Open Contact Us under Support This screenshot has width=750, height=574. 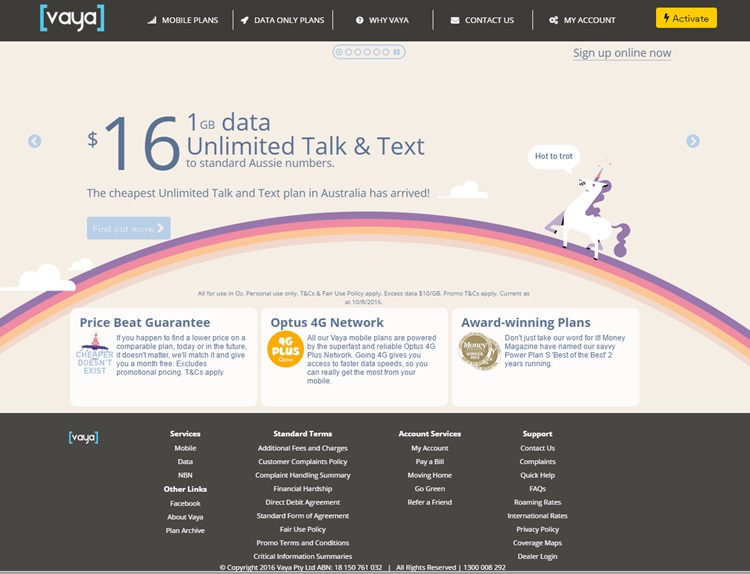(x=538, y=448)
